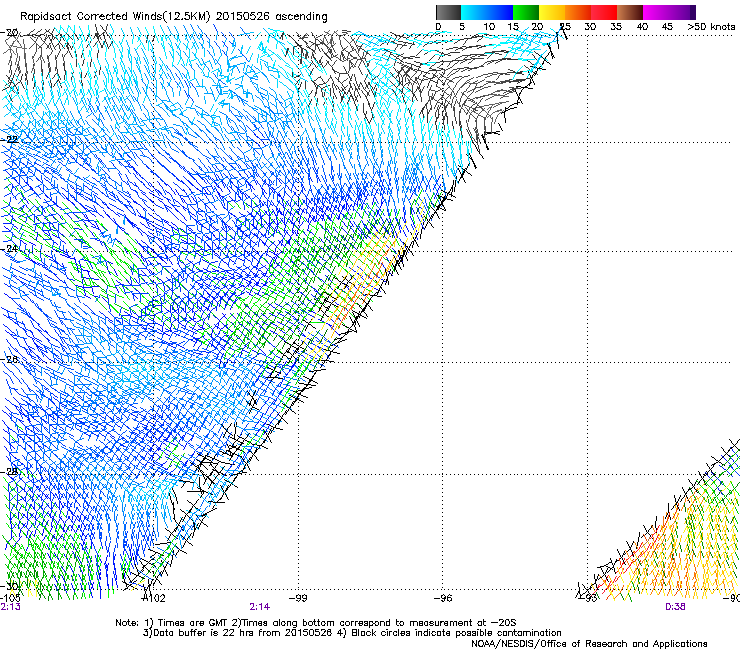Click the dark purple >50 knots swatch
The height and width of the screenshot is (650, 740).
pyautogui.click(x=693, y=12)
